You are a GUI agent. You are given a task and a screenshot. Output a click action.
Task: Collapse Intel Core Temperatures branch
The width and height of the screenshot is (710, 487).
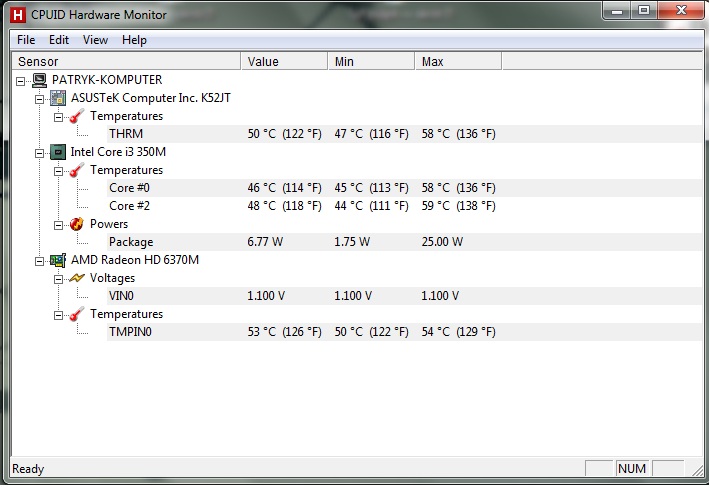[58, 172]
